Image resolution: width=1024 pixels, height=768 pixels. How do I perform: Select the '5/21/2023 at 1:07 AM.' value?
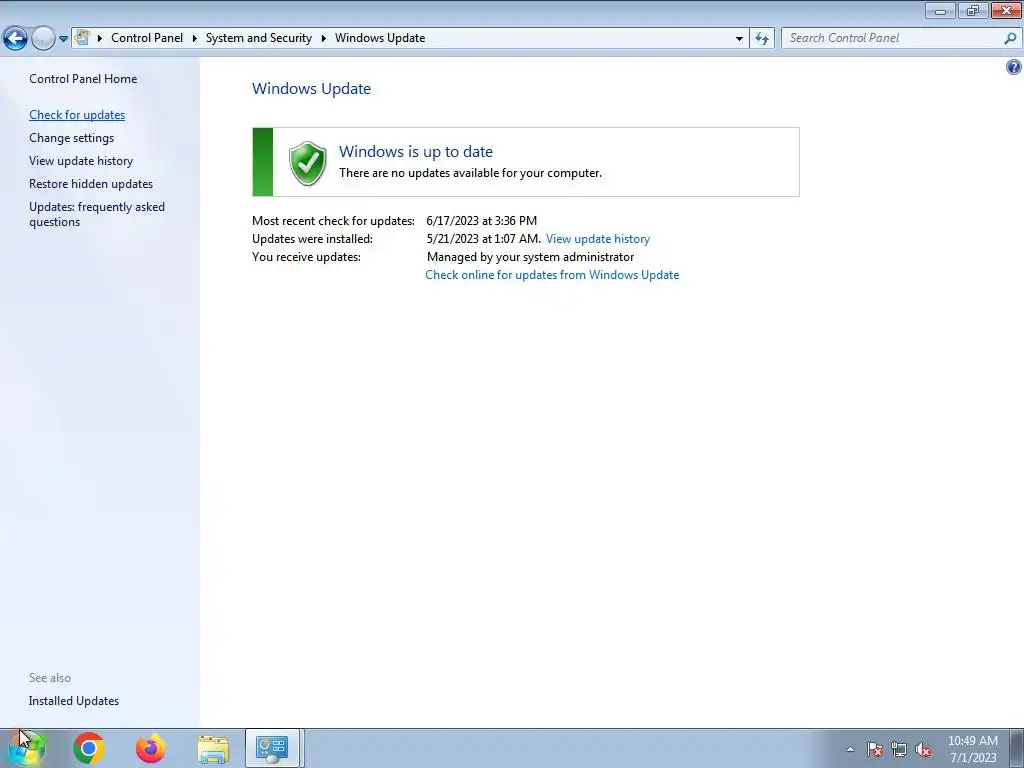click(x=483, y=239)
